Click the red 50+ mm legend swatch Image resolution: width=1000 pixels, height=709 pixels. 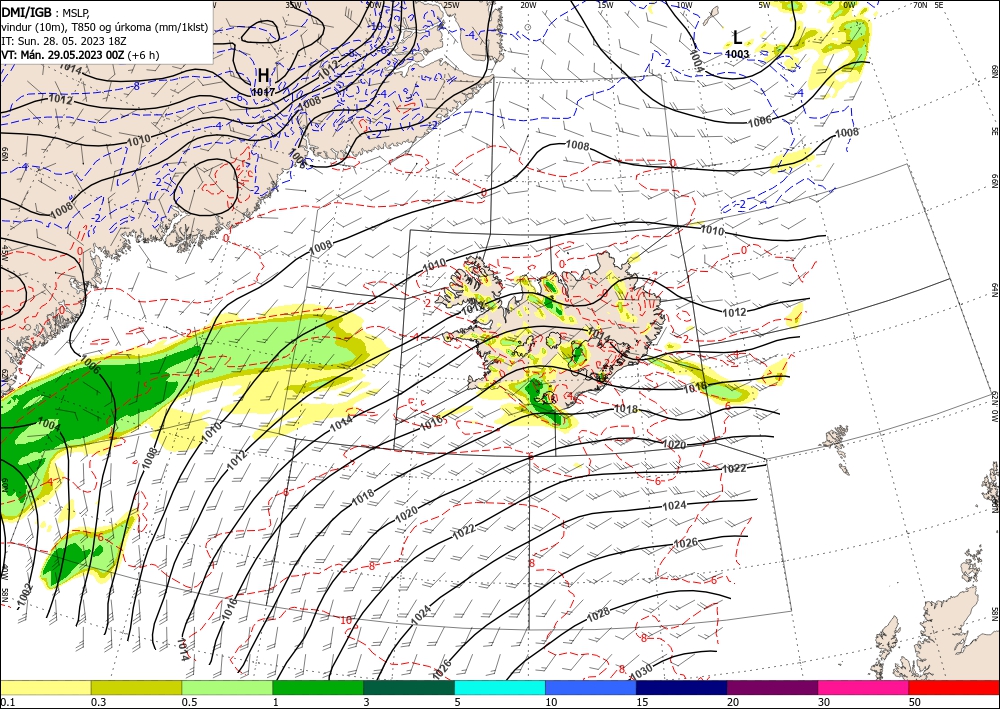tap(954, 687)
